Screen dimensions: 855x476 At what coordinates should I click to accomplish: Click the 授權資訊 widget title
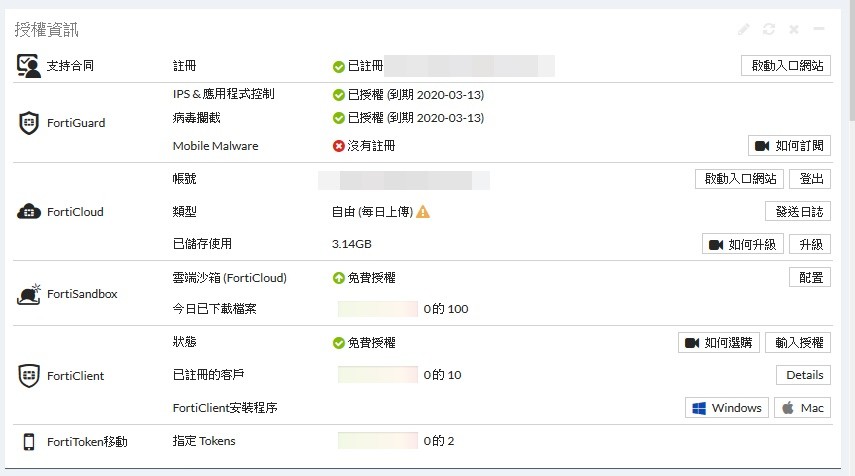pos(46,29)
